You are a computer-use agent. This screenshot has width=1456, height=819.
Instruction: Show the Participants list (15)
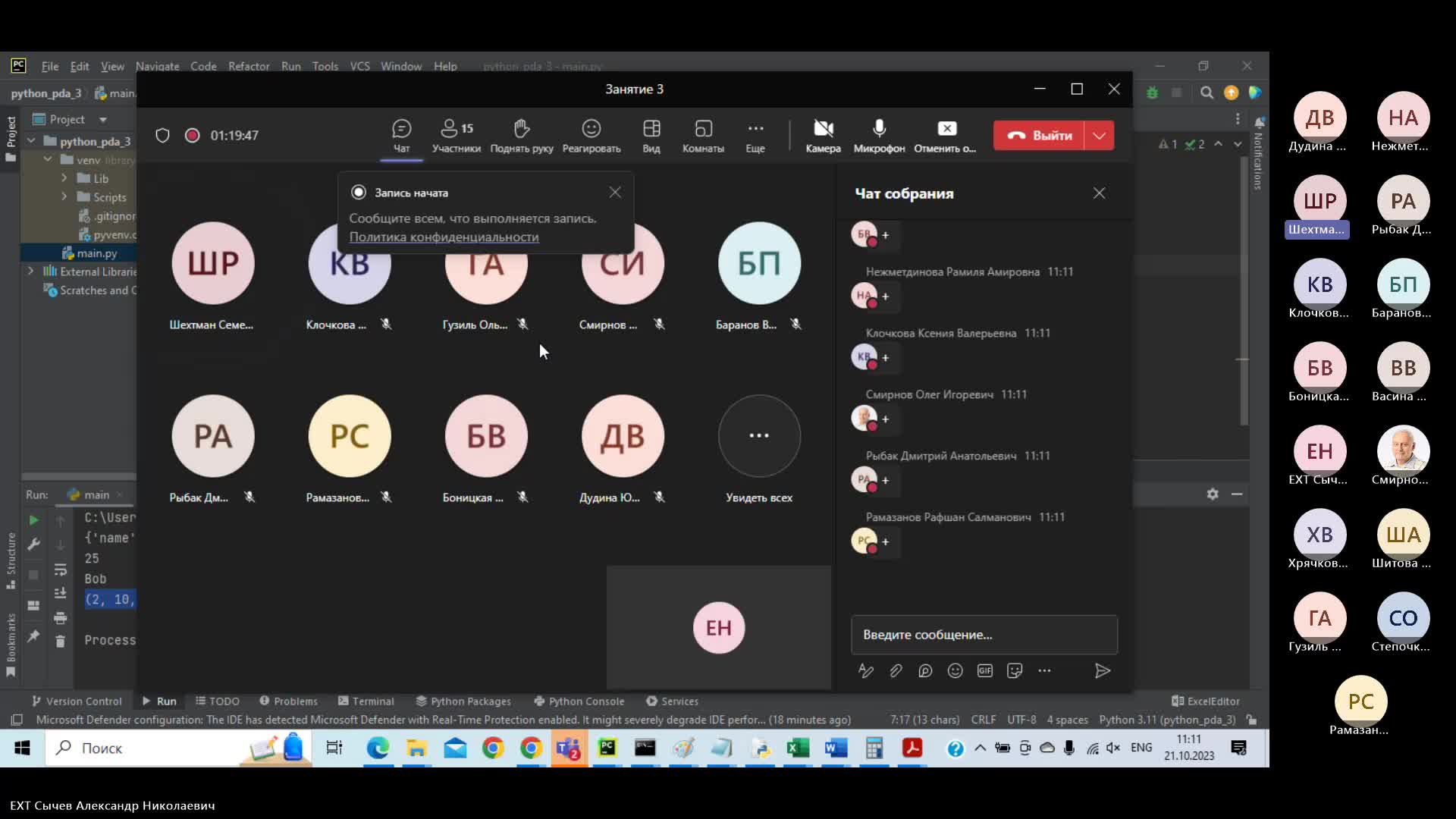point(457,136)
